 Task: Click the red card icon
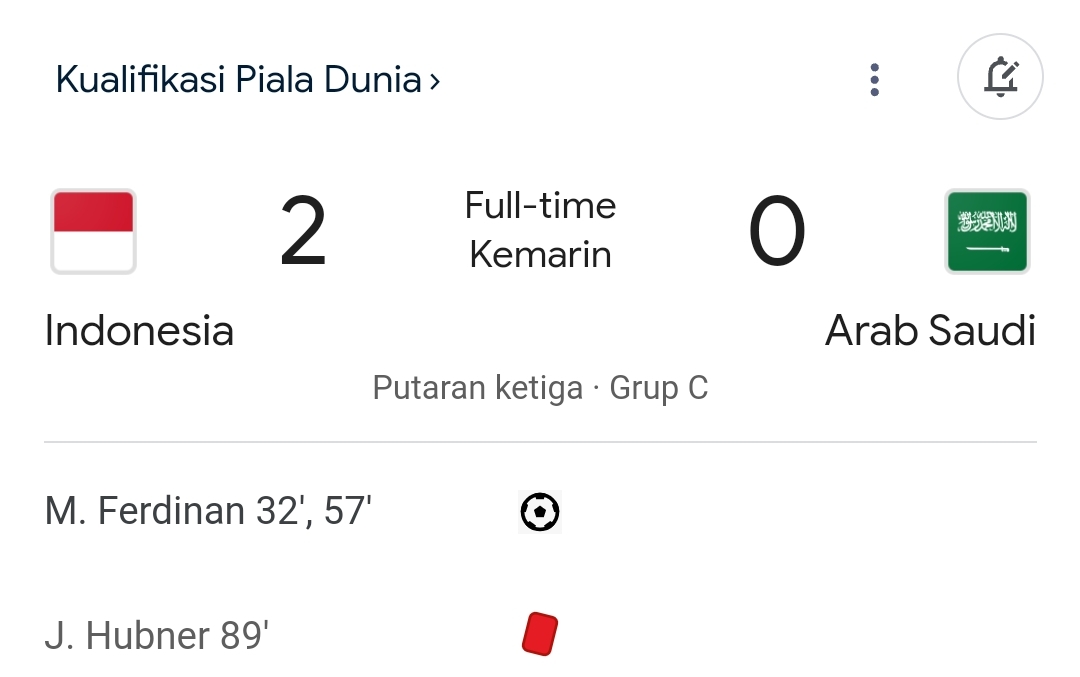[540, 634]
